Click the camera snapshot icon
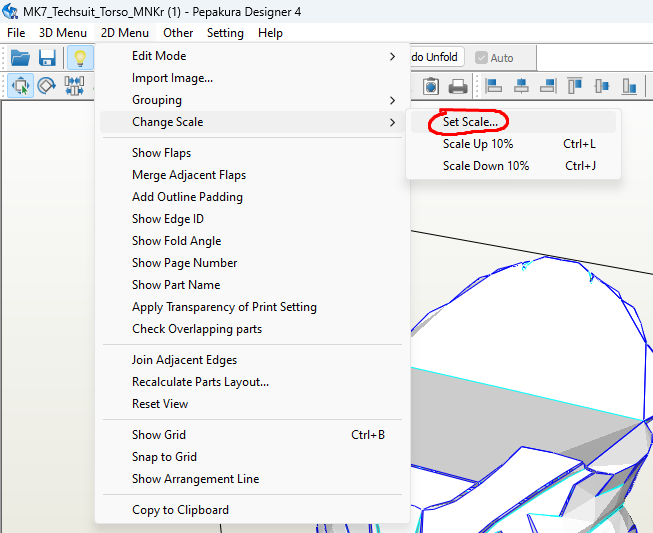This screenshot has width=653, height=533. click(431, 86)
